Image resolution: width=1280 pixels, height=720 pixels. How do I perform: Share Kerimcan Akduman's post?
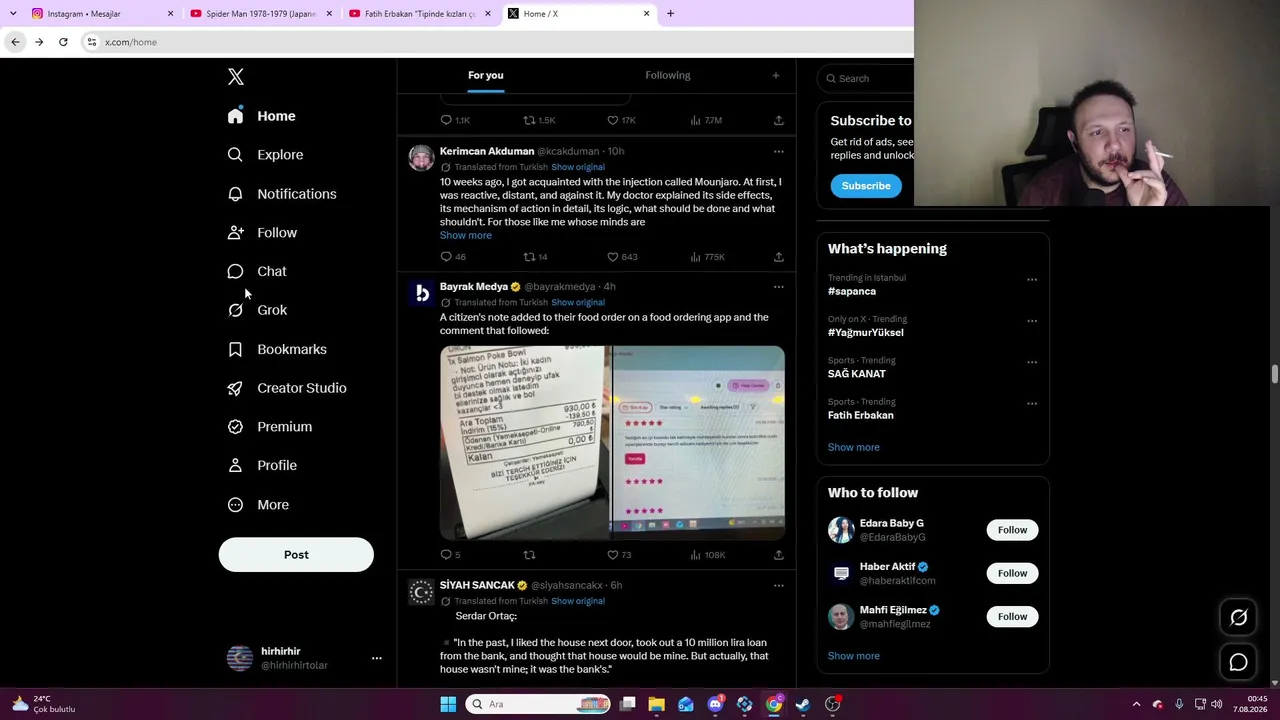click(778, 257)
